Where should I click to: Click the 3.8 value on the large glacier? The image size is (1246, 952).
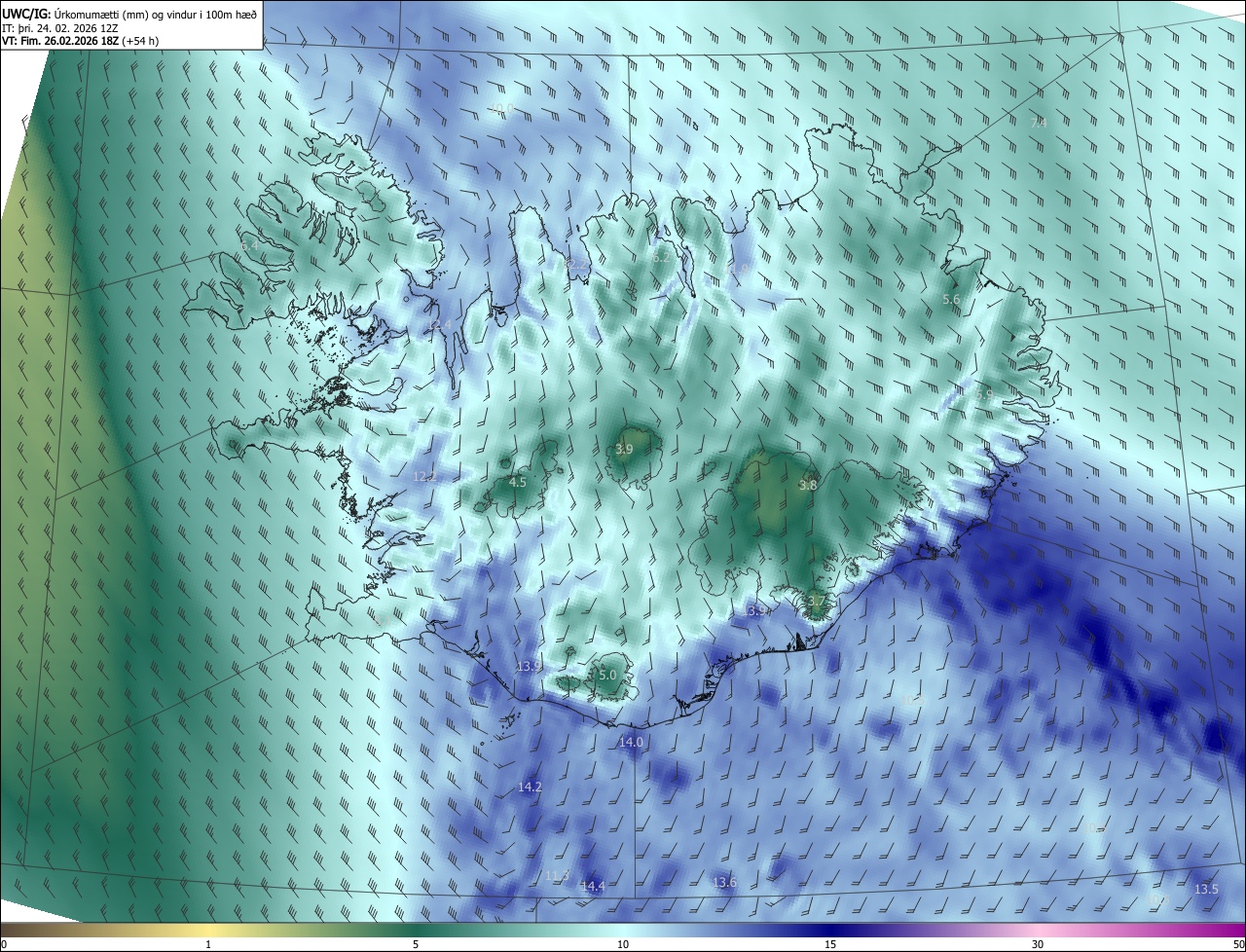[808, 485]
